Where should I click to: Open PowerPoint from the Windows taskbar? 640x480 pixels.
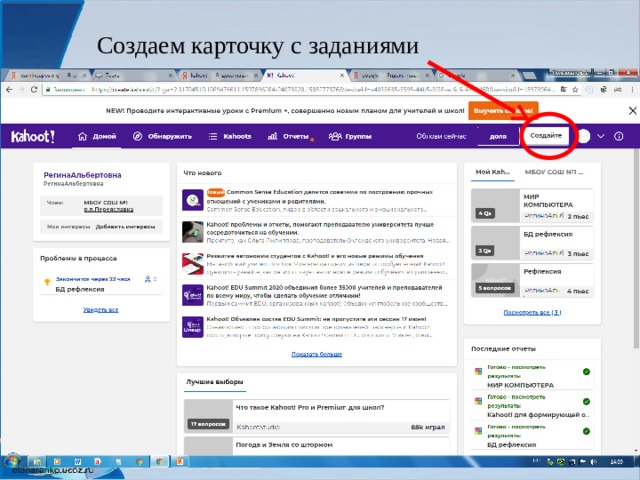[180, 462]
